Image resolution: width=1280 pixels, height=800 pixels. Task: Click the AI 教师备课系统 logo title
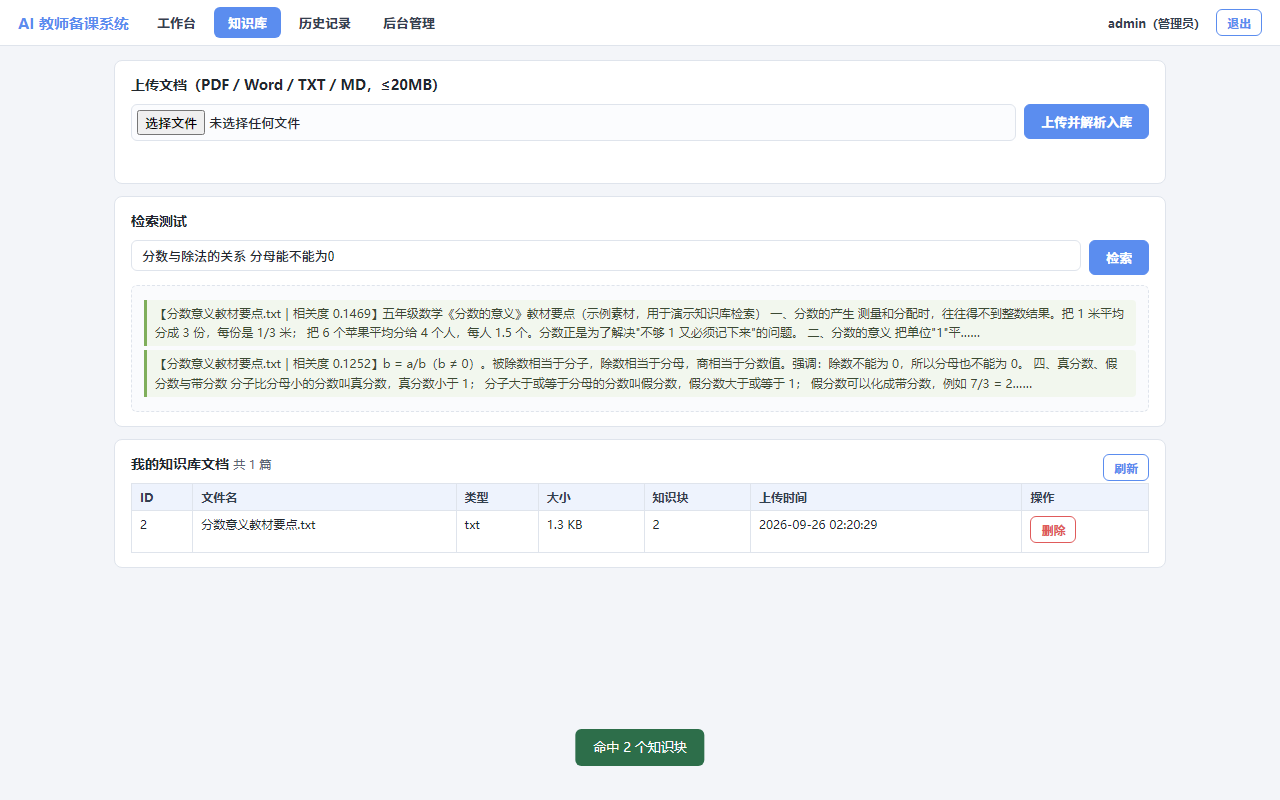pyautogui.click(x=73, y=23)
